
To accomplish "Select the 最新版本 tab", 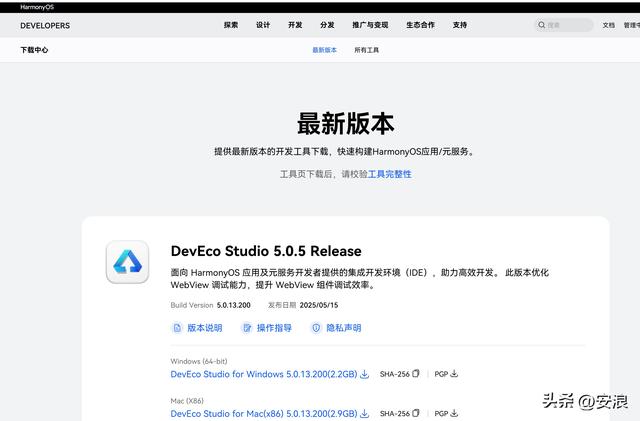I will 324,50.
